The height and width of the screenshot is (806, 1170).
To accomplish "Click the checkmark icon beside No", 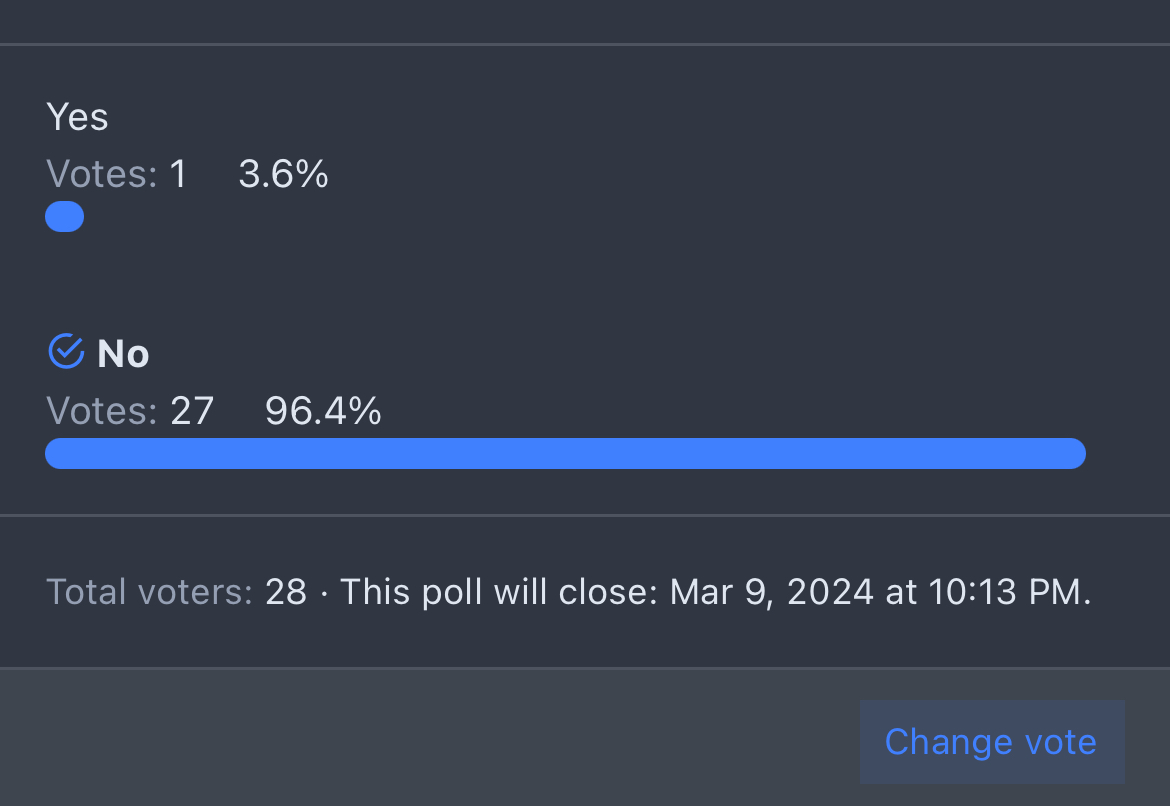I will pyautogui.click(x=66, y=352).
